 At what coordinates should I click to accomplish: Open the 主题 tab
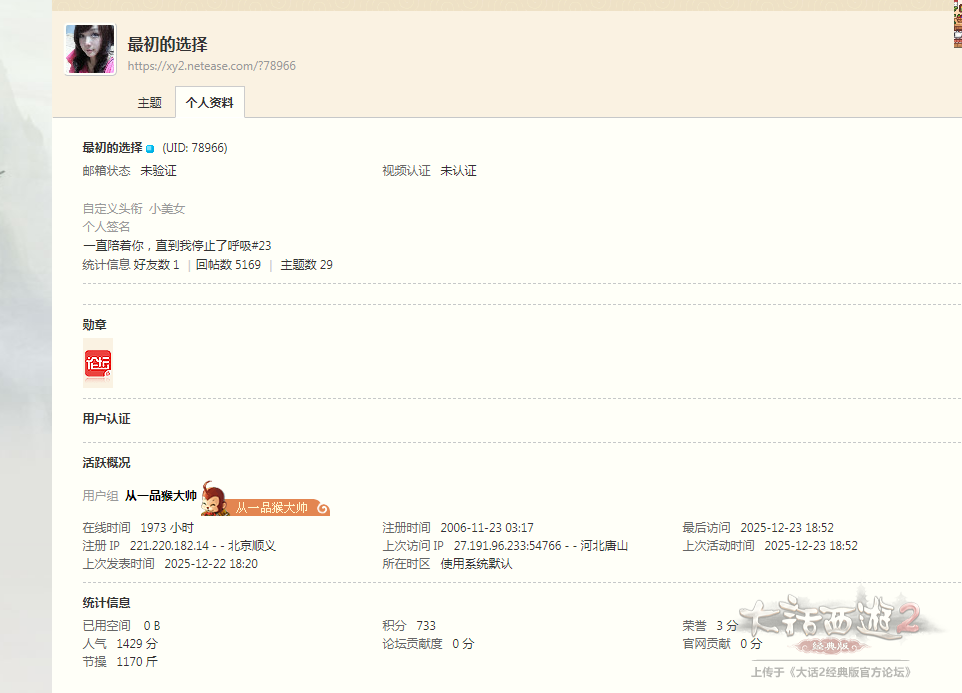click(x=149, y=103)
